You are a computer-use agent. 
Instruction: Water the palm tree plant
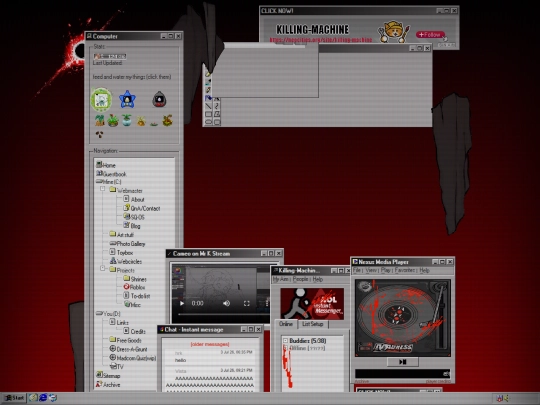click(x=100, y=121)
